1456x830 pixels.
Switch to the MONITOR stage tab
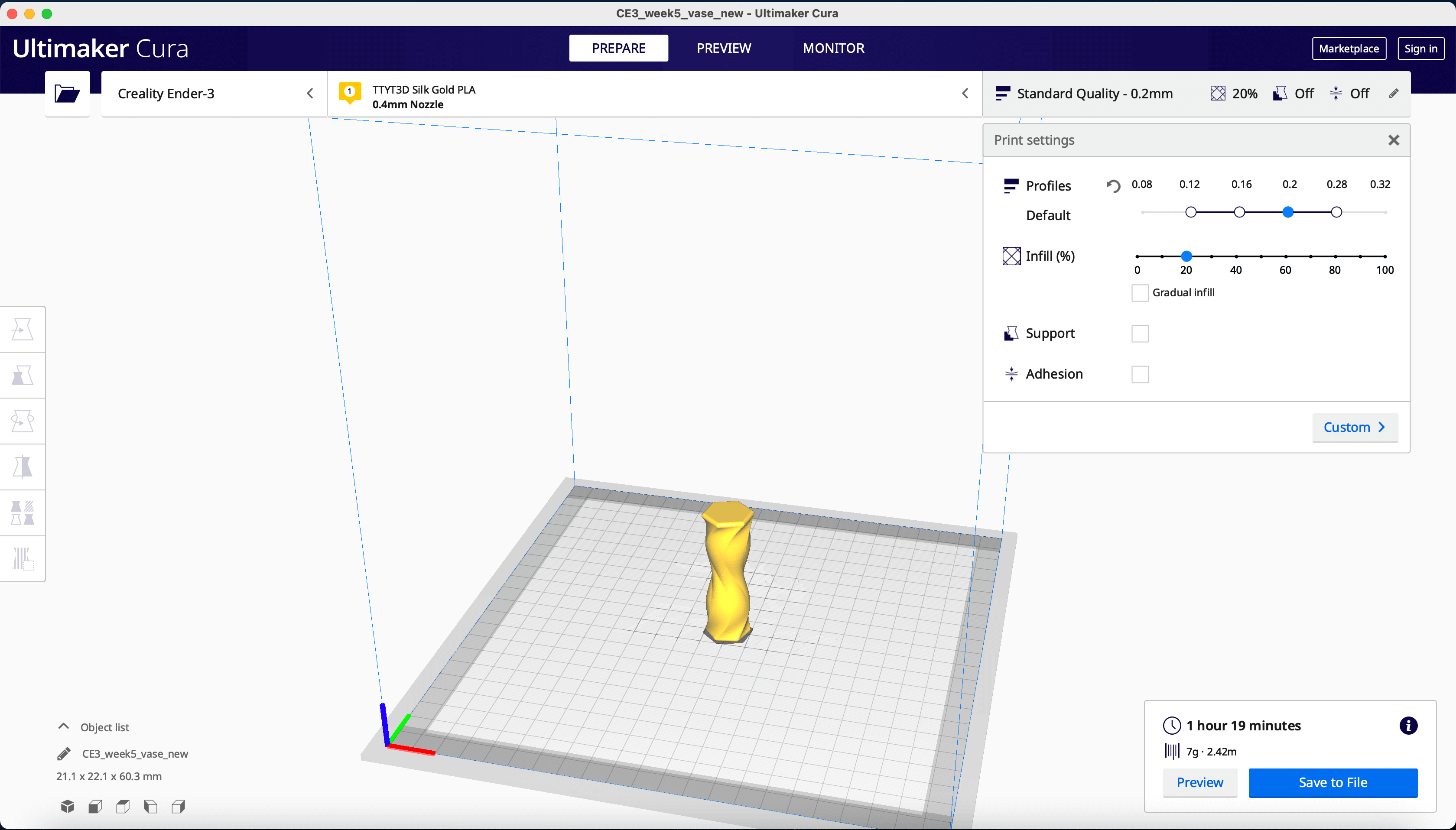coord(833,48)
